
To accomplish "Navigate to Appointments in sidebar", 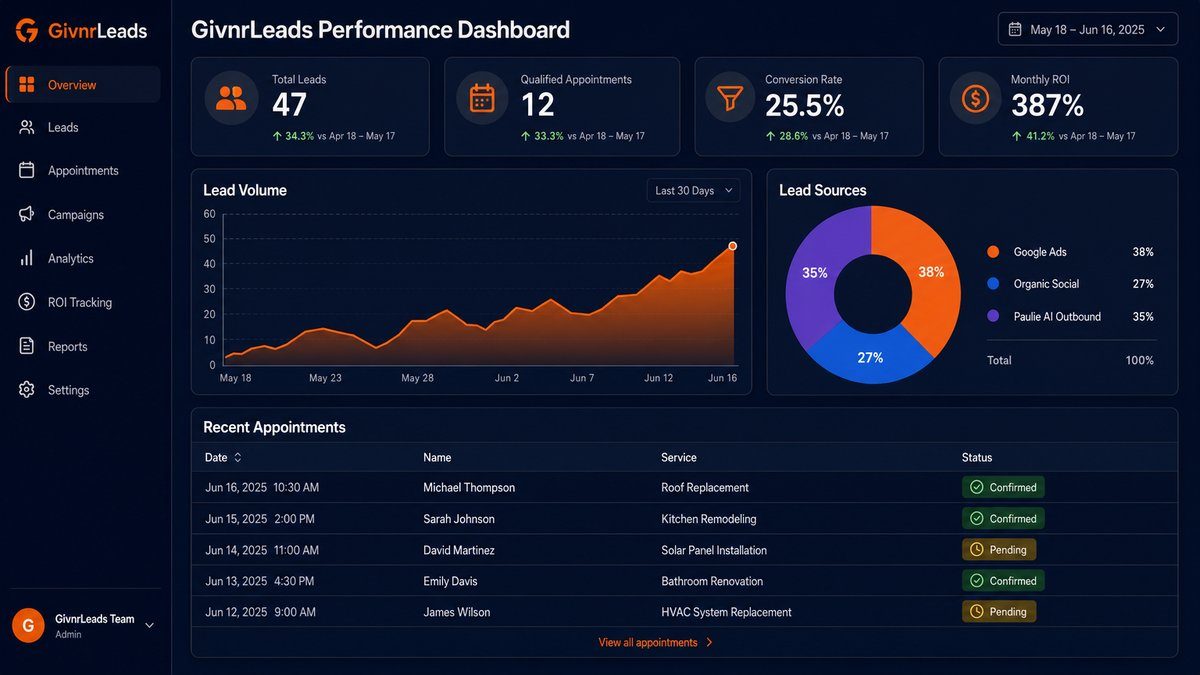I will click(x=83, y=170).
